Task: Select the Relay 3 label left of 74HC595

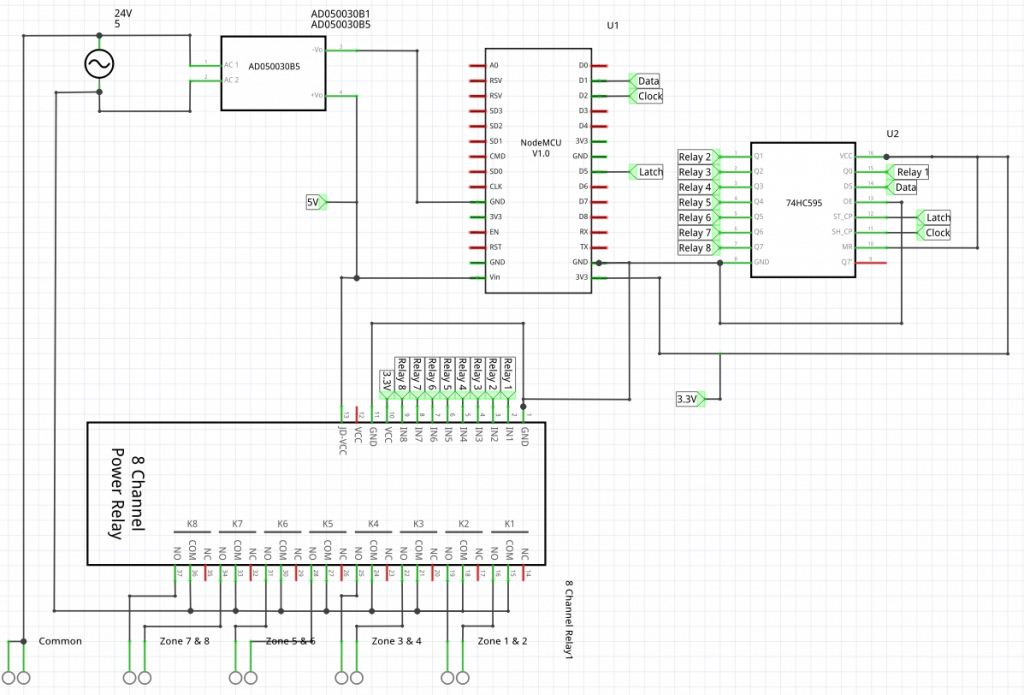Action: [x=699, y=172]
